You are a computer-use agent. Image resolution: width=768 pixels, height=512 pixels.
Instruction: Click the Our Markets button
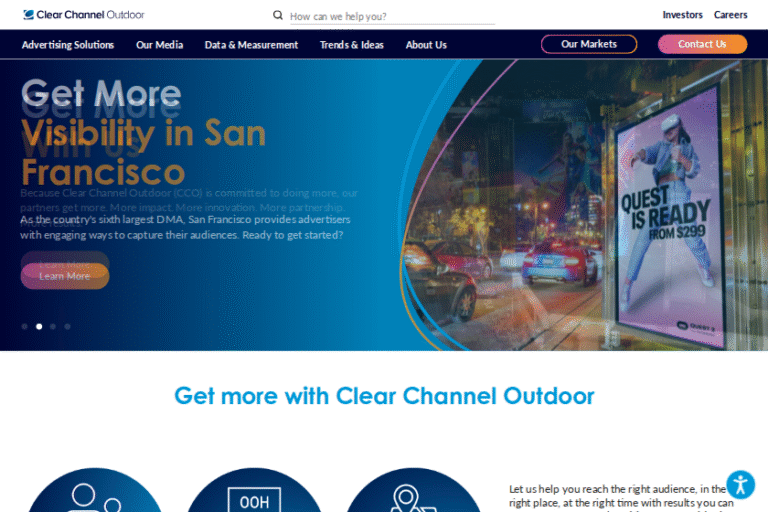click(590, 44)
